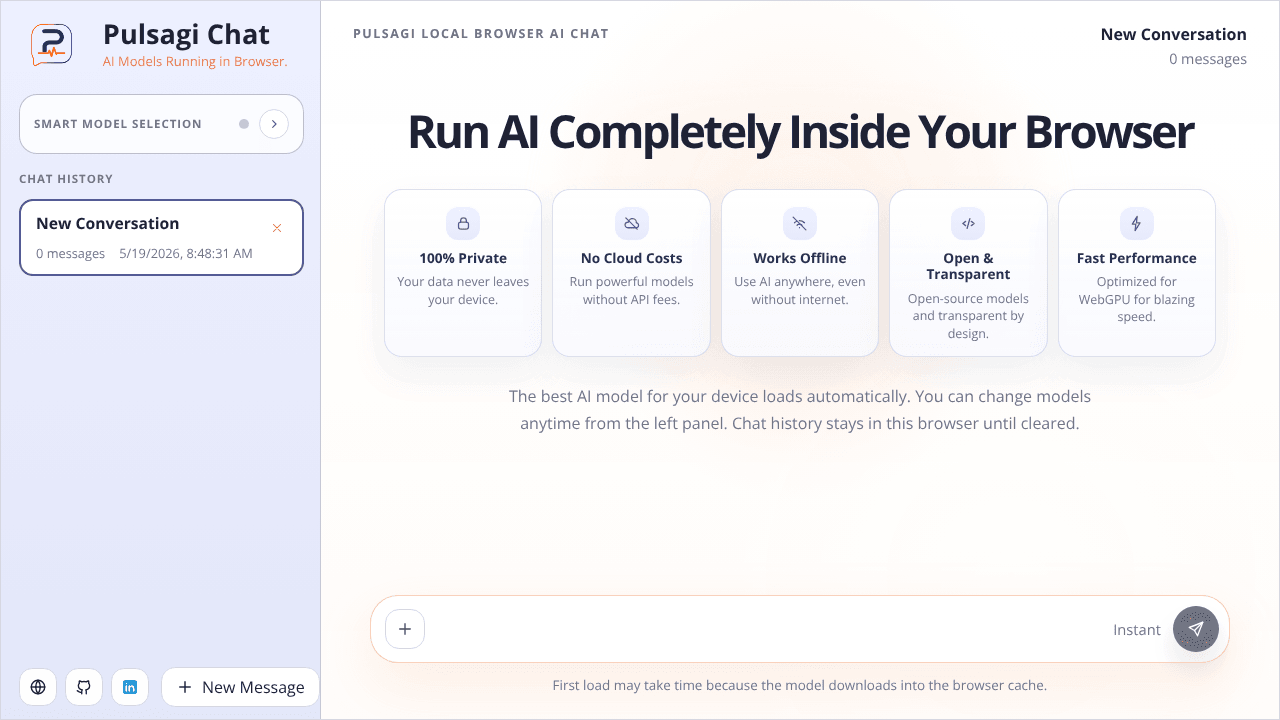The height and width of the screenshot is (720, 1280).
Task: Click the chat message input field
Action: 765,629
